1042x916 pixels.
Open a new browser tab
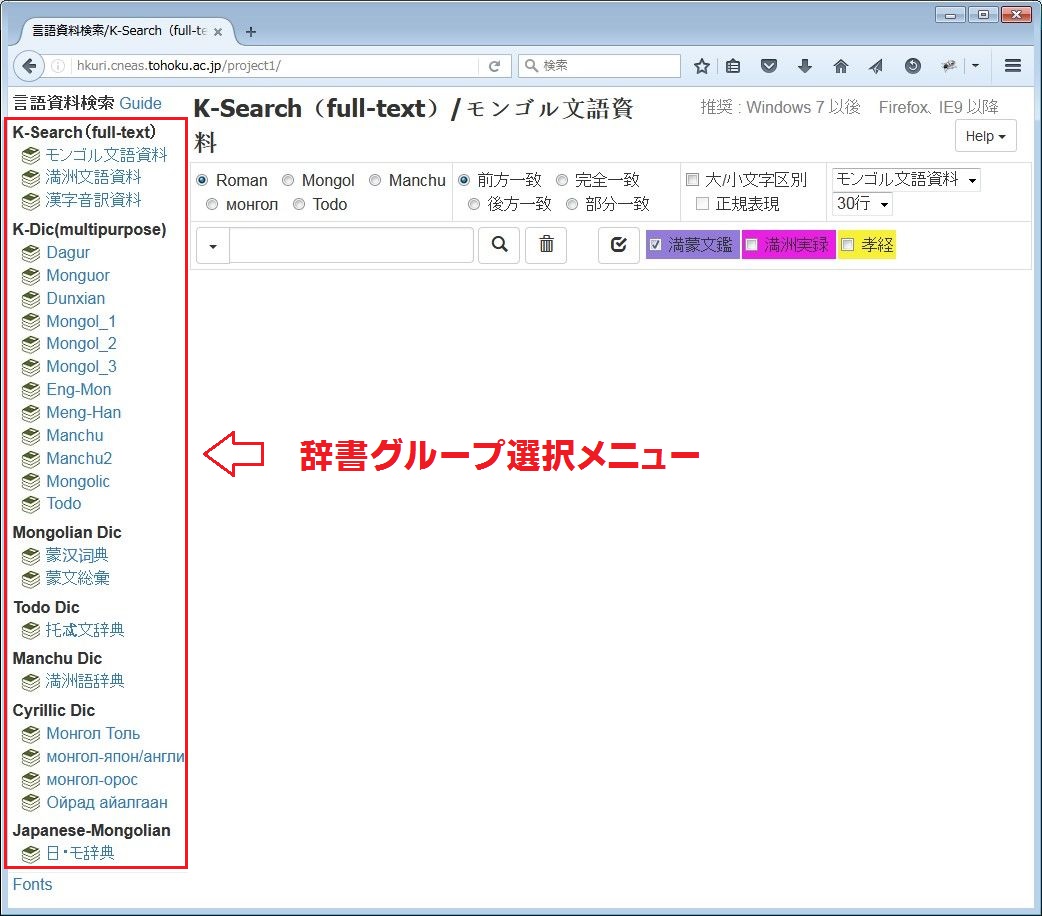251,31
